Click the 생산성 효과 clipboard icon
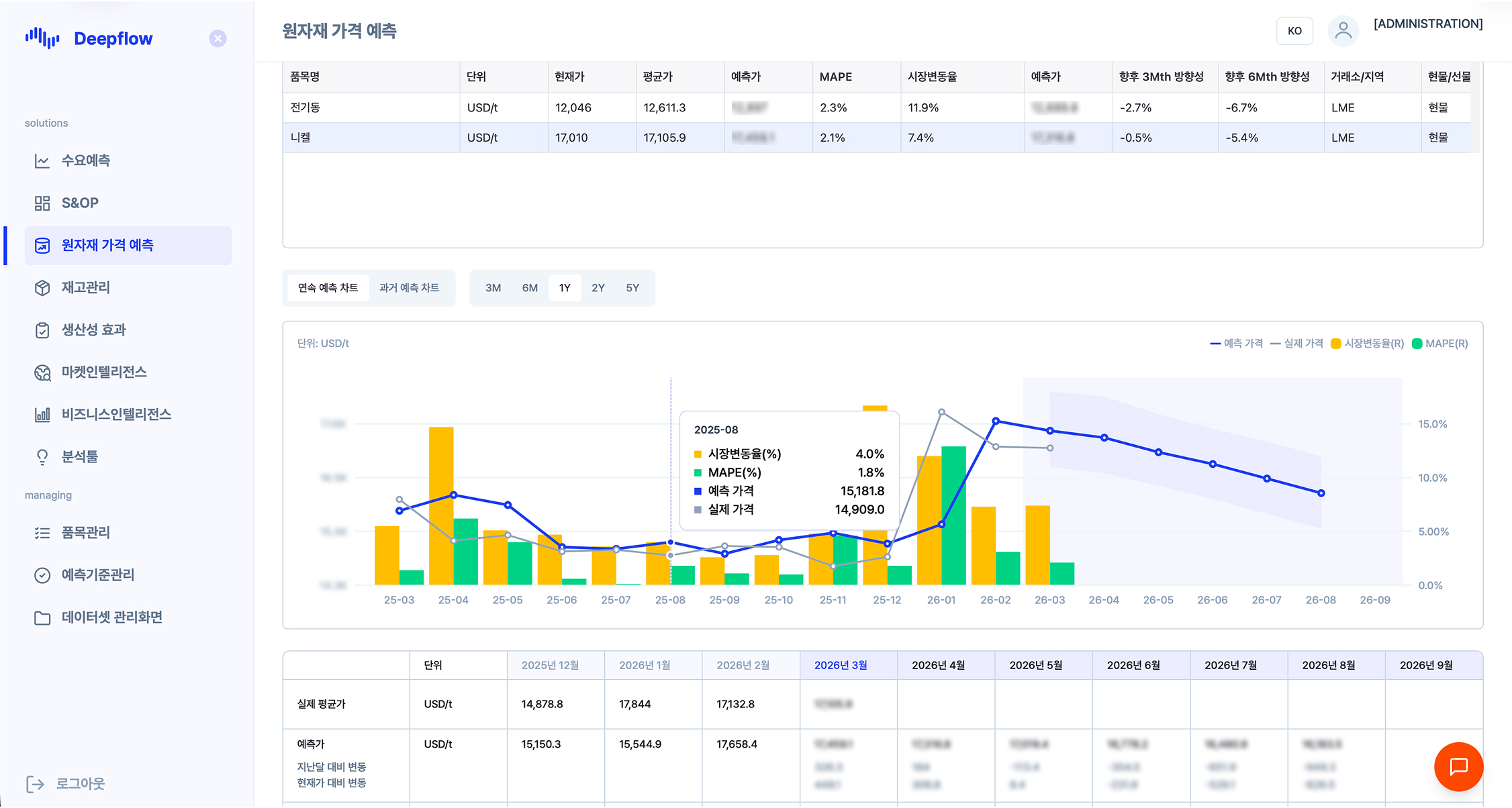The height and width of the screenshot is (808, 1512). 42,330
